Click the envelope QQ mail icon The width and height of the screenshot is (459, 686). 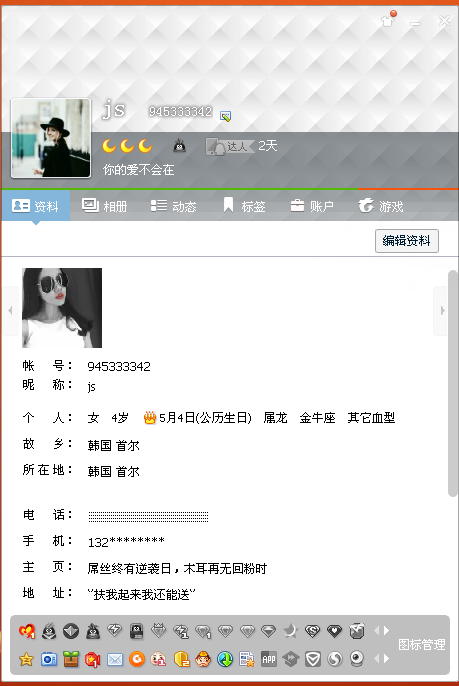point(115,659)
